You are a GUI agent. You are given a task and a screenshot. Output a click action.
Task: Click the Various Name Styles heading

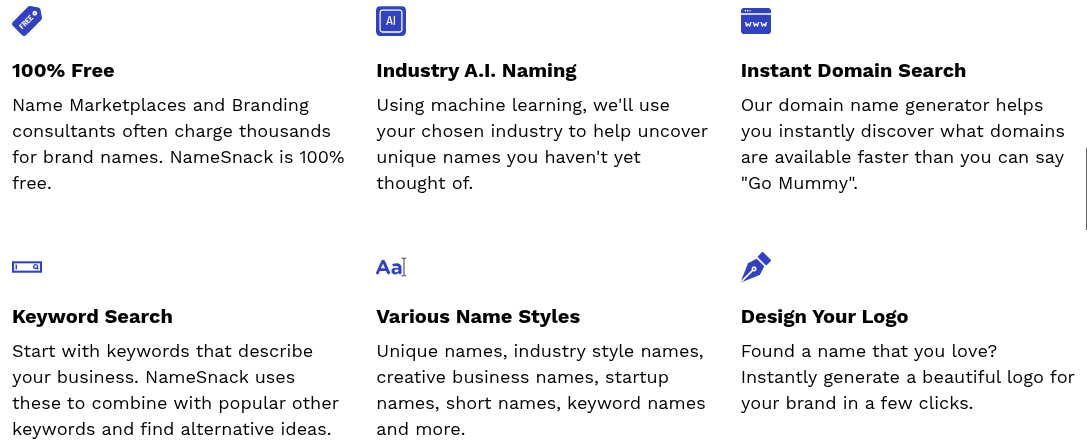[478, 317]
